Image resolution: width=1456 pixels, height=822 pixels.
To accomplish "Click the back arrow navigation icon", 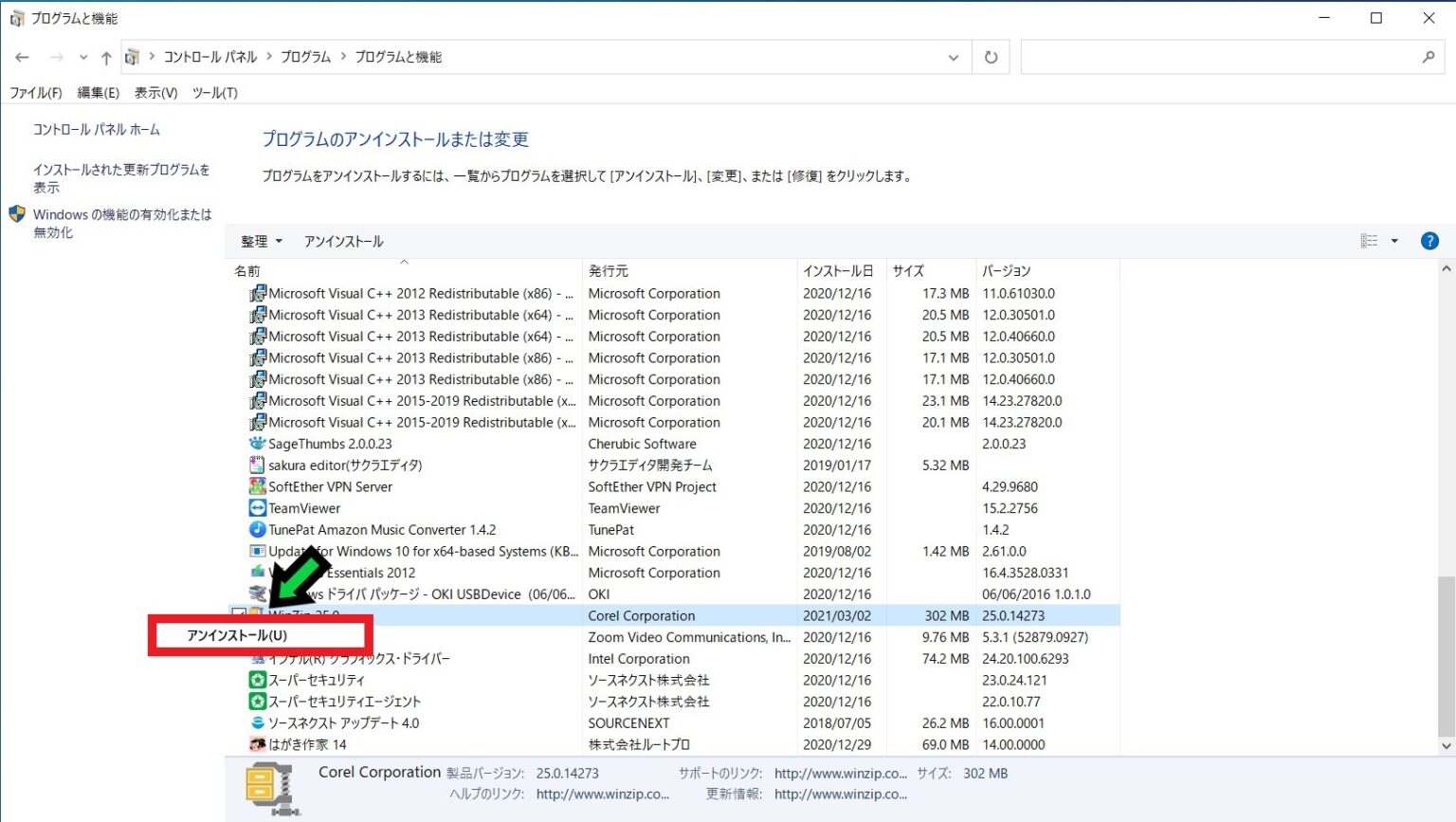I will click(22, 57).
